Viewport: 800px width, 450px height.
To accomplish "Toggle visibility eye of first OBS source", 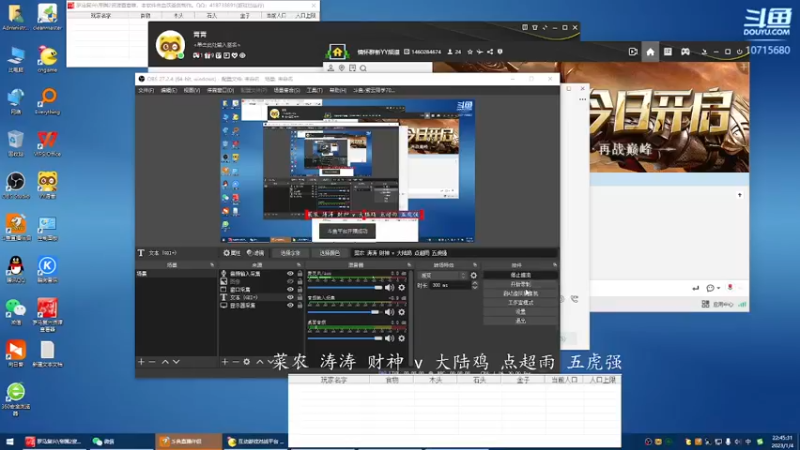I will coord(290,274).
